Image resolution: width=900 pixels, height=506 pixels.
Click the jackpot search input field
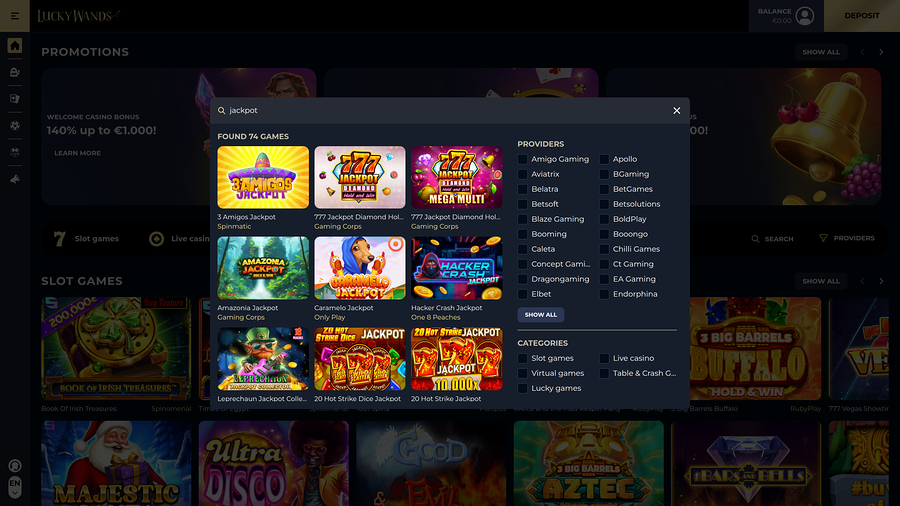(x=448, y=111)
